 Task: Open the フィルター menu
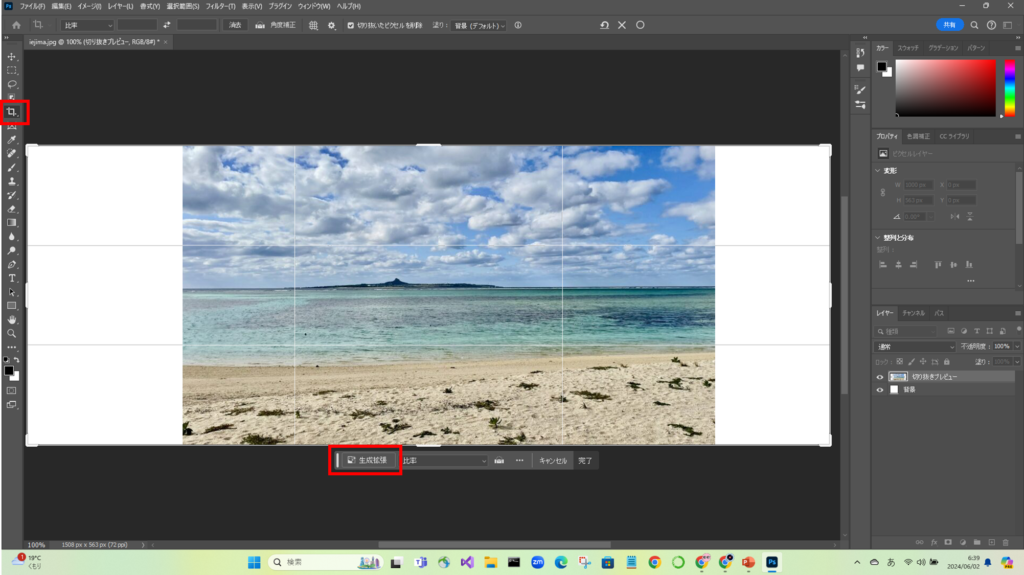click(x=220, y=6)
